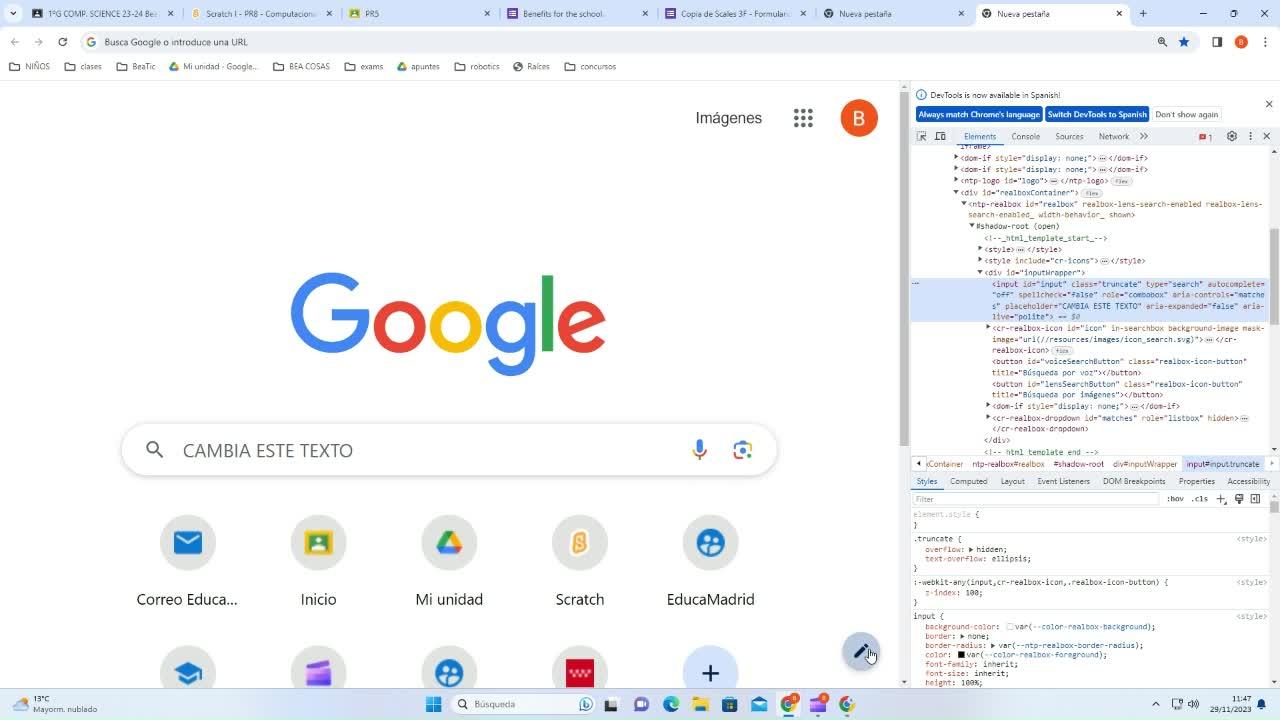The image size is (1280, 720).
Task: Show hidden system tray icons
Action: point(1156,704)
